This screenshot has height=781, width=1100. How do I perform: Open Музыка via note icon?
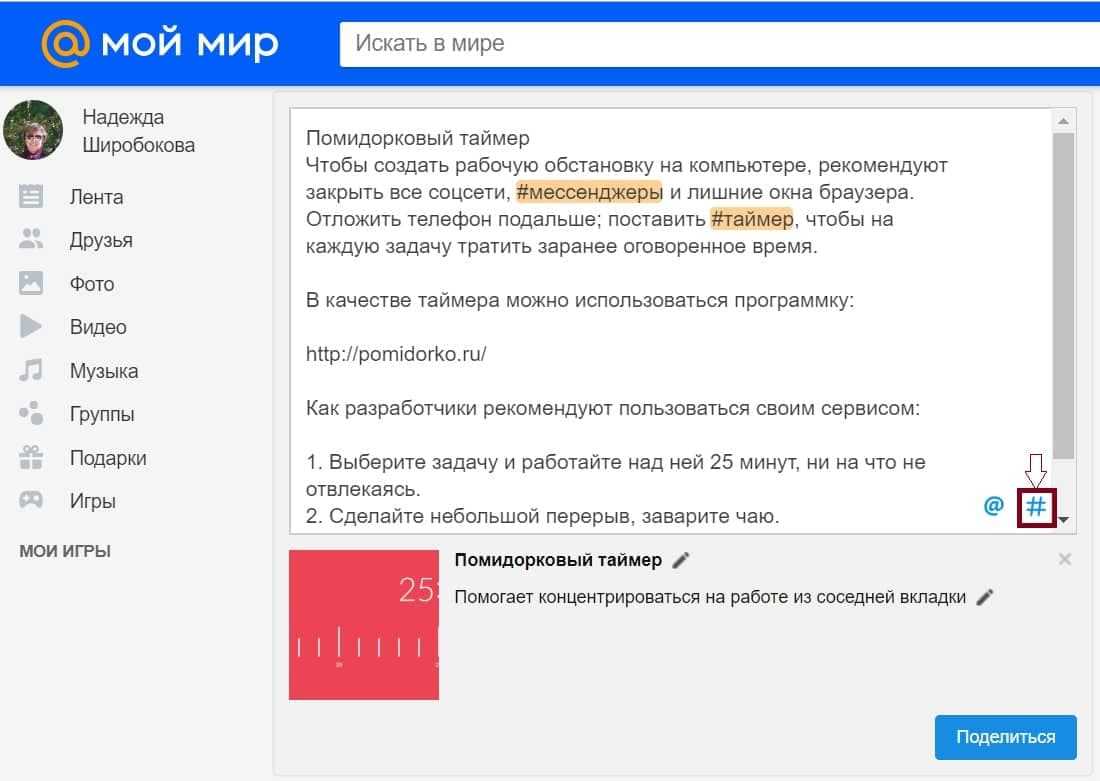(x=32, y=371)
